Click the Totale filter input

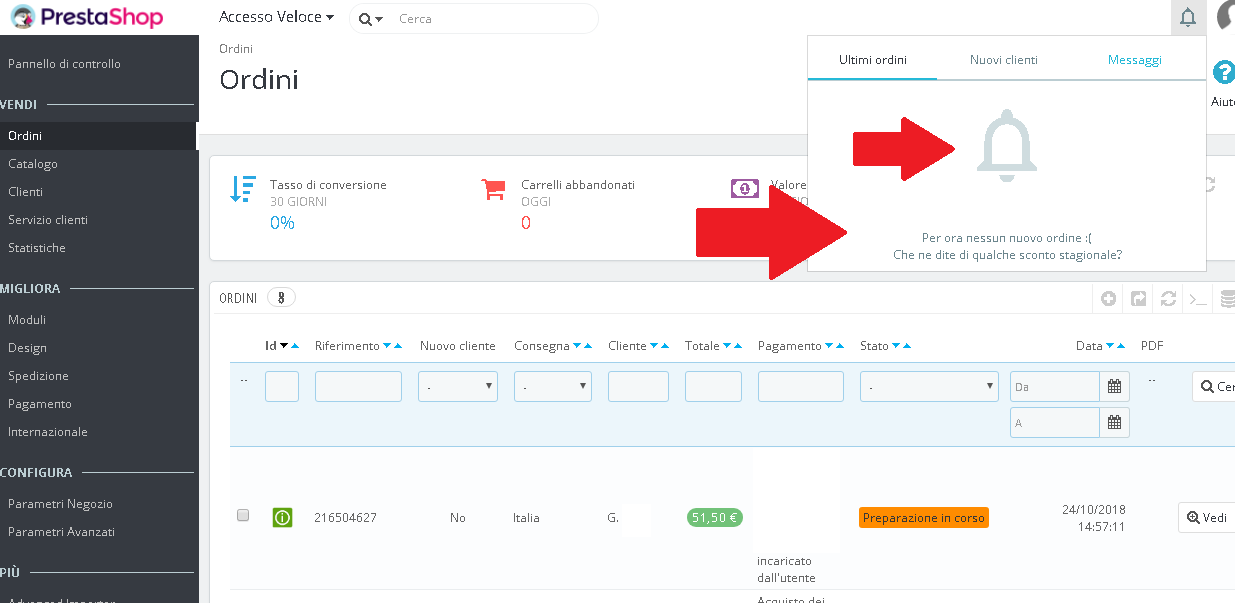[713, 387]
